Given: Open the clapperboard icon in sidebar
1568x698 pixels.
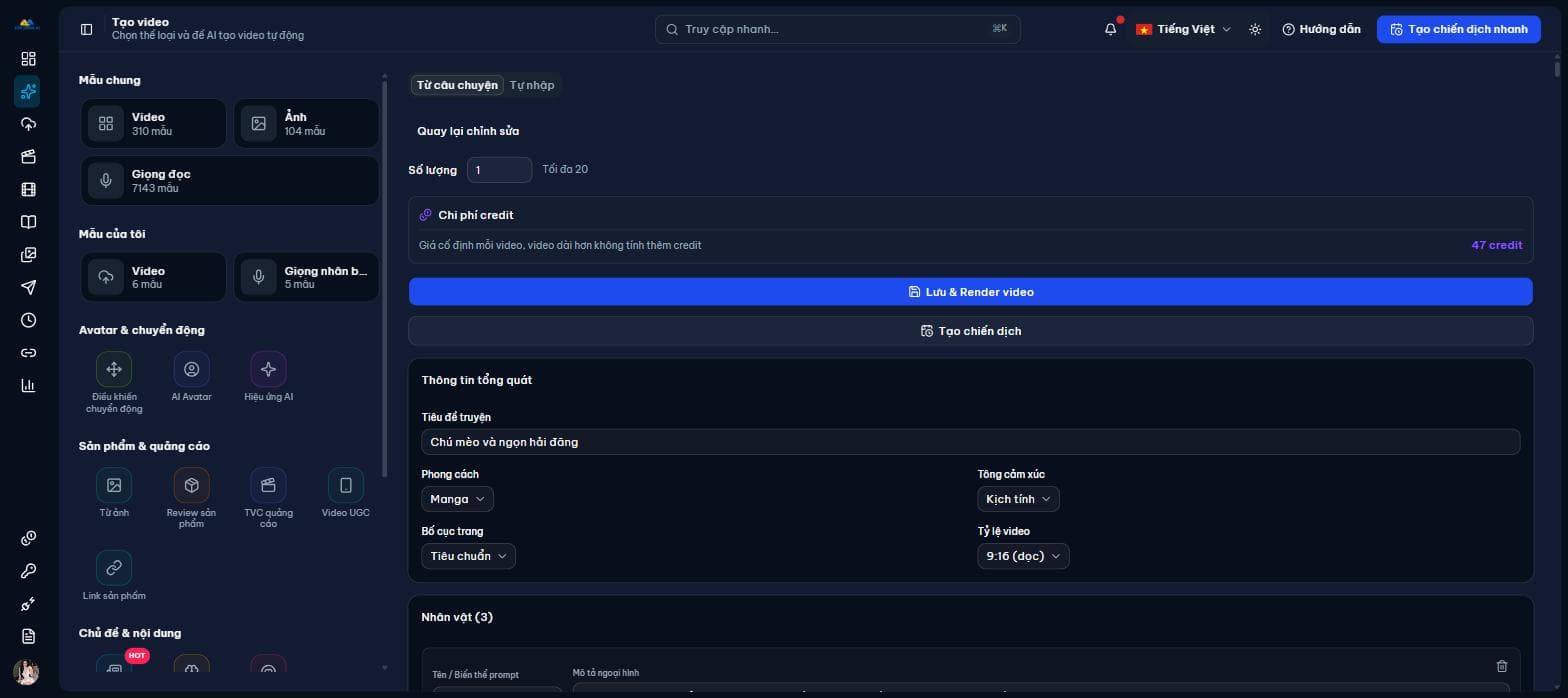Looking at the screenshot, I should (28, 157).
